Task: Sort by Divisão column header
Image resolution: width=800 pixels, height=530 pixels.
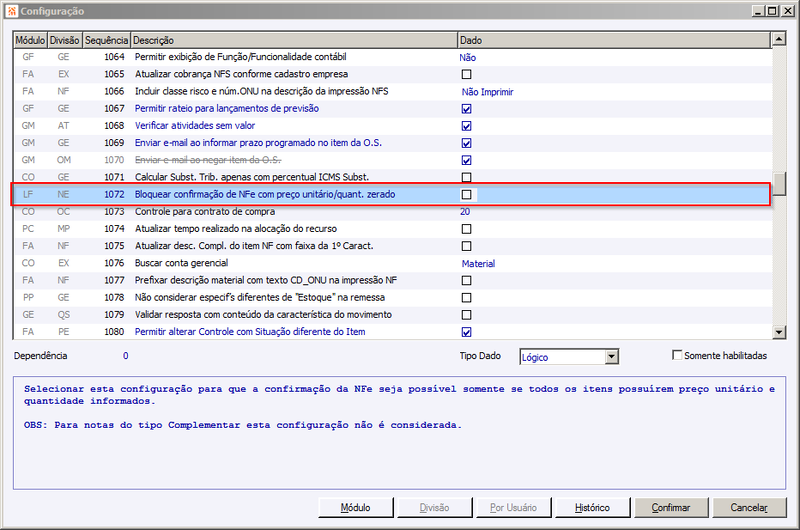Action: coord(65,40)
